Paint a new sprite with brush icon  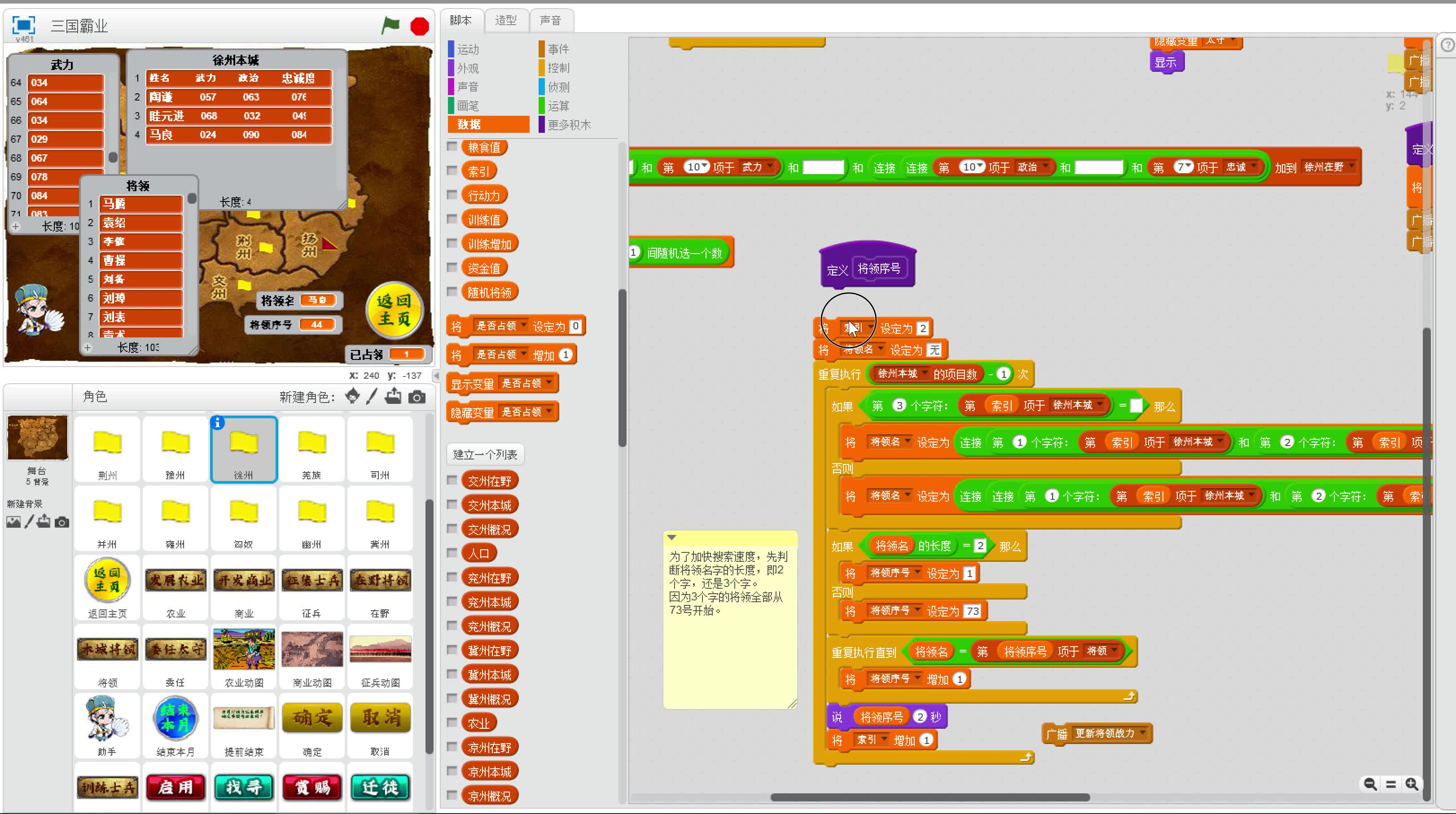371,396
